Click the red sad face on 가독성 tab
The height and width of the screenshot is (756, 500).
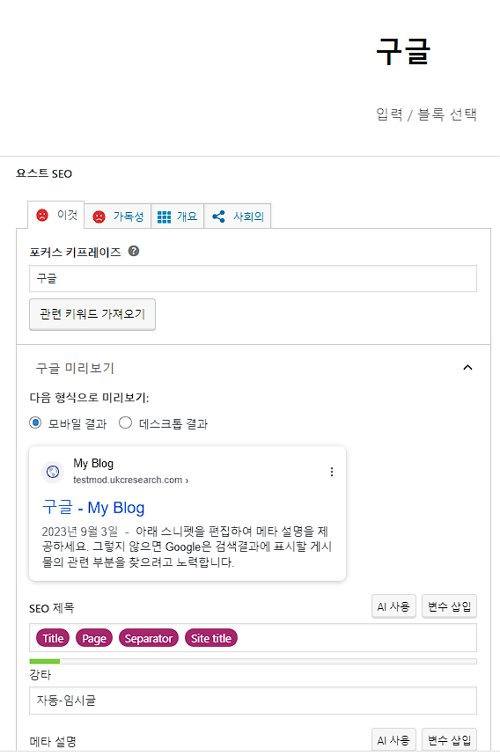pyautogui.click(x=99, y=216)
